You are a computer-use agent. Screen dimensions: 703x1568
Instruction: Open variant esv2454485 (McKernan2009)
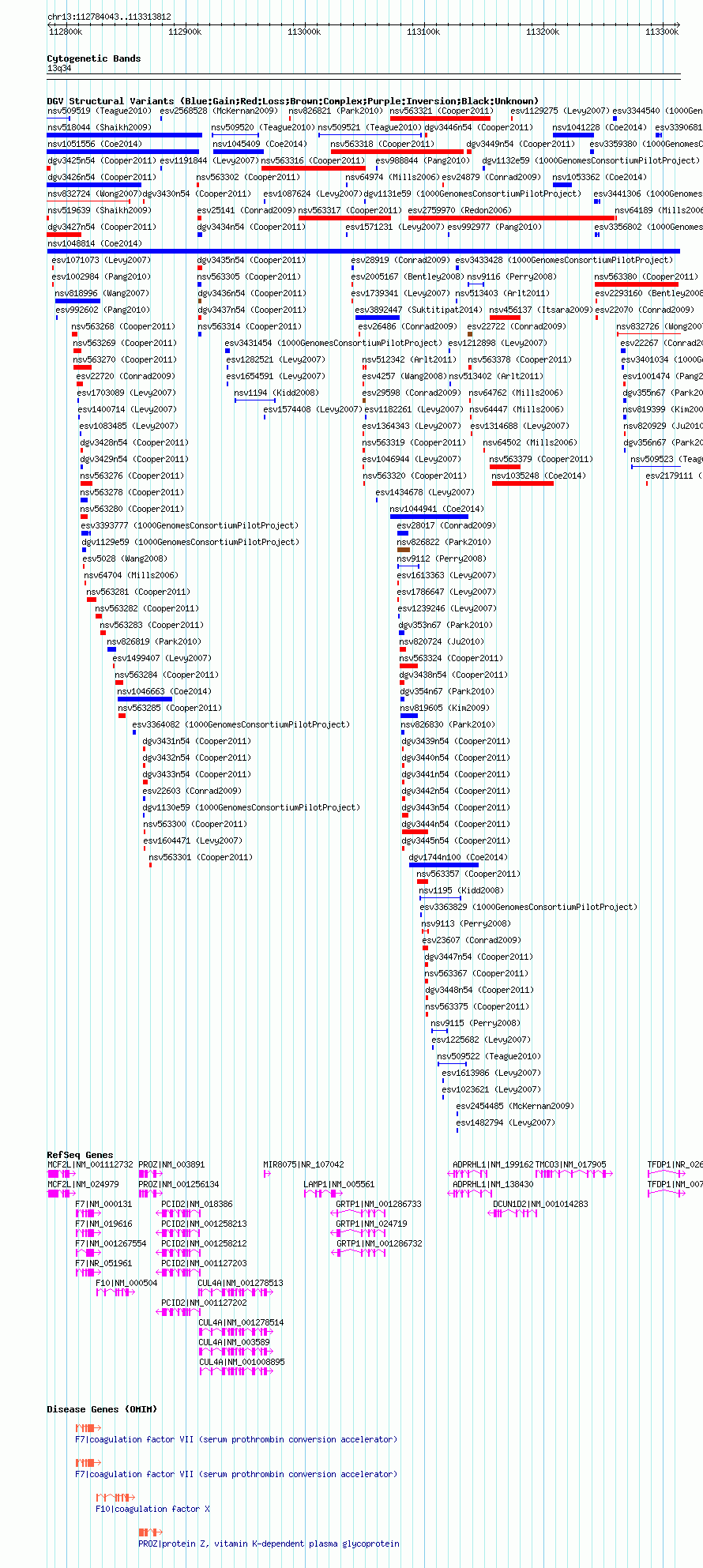click(x=516, y=1106)
